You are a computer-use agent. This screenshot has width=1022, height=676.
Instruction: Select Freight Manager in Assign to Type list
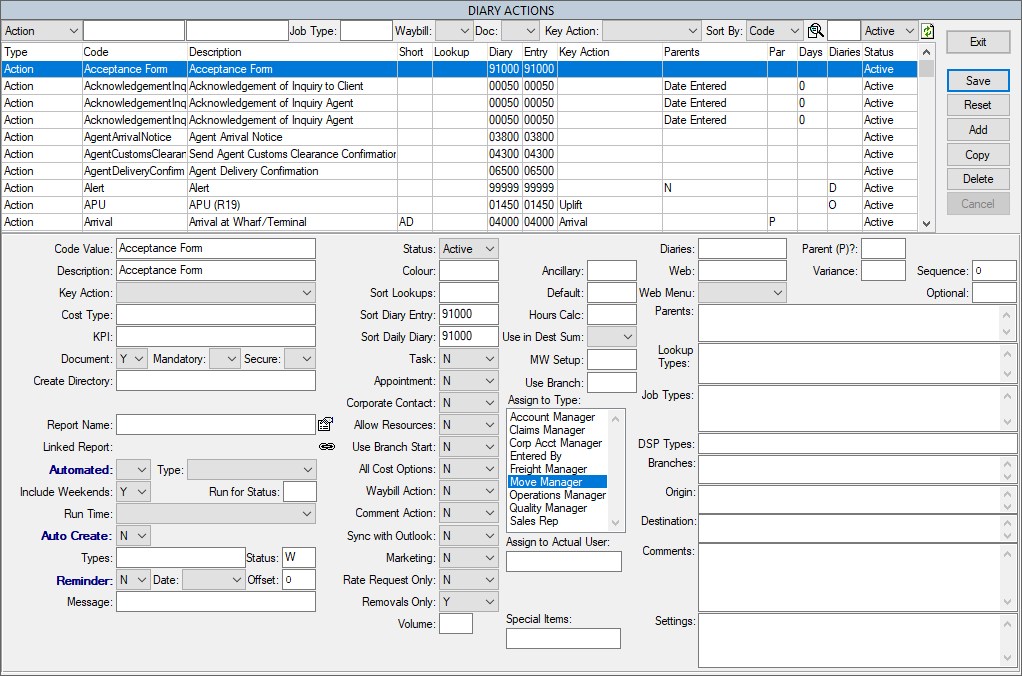542,469
